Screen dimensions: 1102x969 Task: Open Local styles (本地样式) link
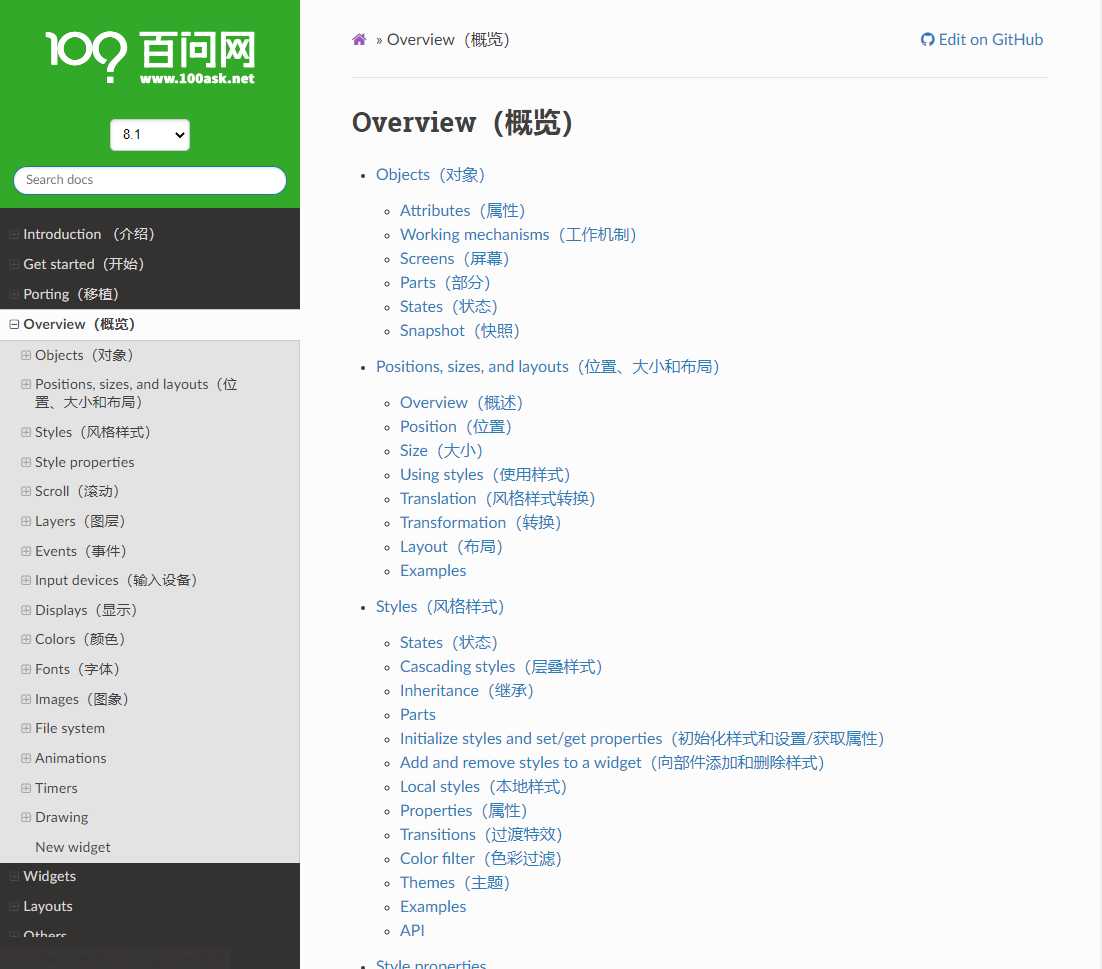484,786
